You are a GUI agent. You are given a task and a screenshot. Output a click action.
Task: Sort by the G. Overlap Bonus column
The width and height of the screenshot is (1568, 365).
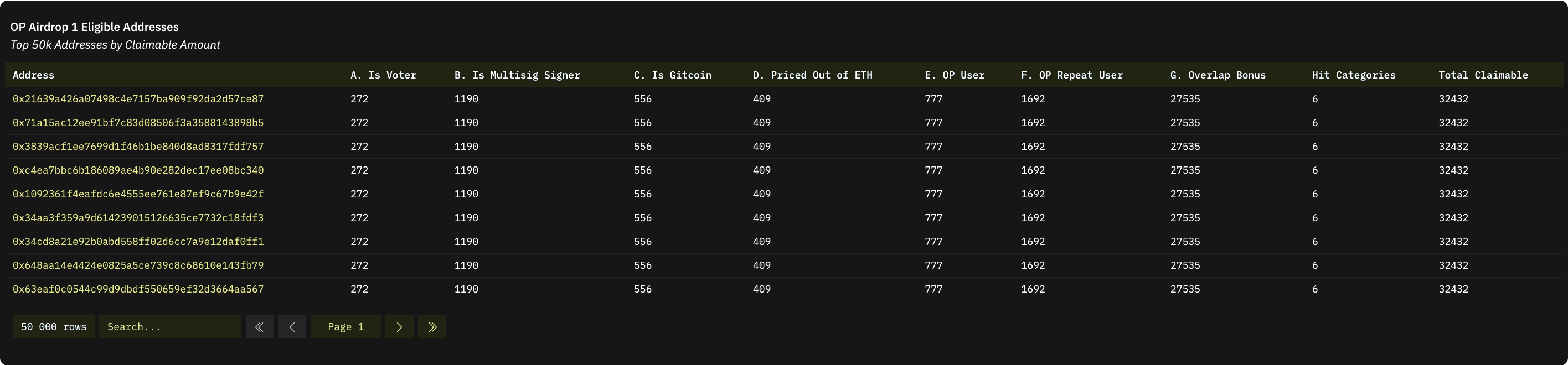point(1218,75)
